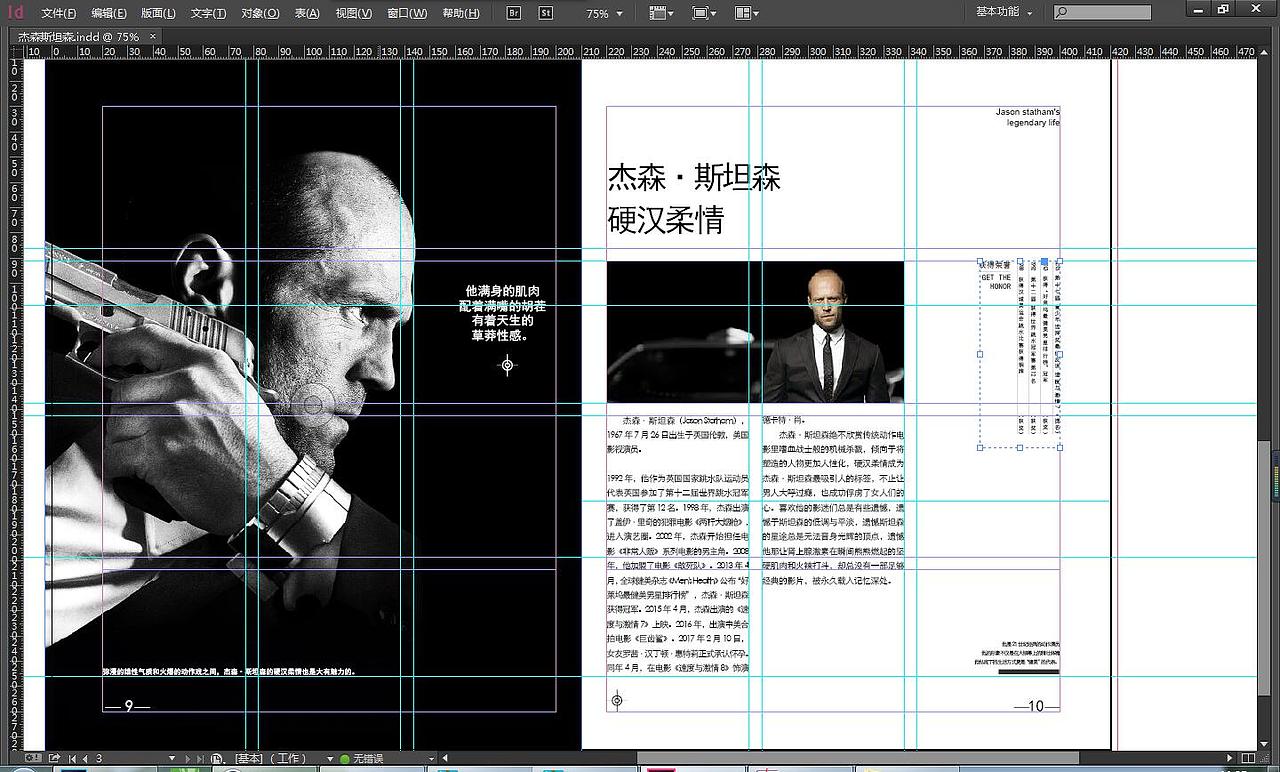Open the 文字(T) menu
Image resolution: width=1280 pixels, height=772 pixels.
click(208, 13)
